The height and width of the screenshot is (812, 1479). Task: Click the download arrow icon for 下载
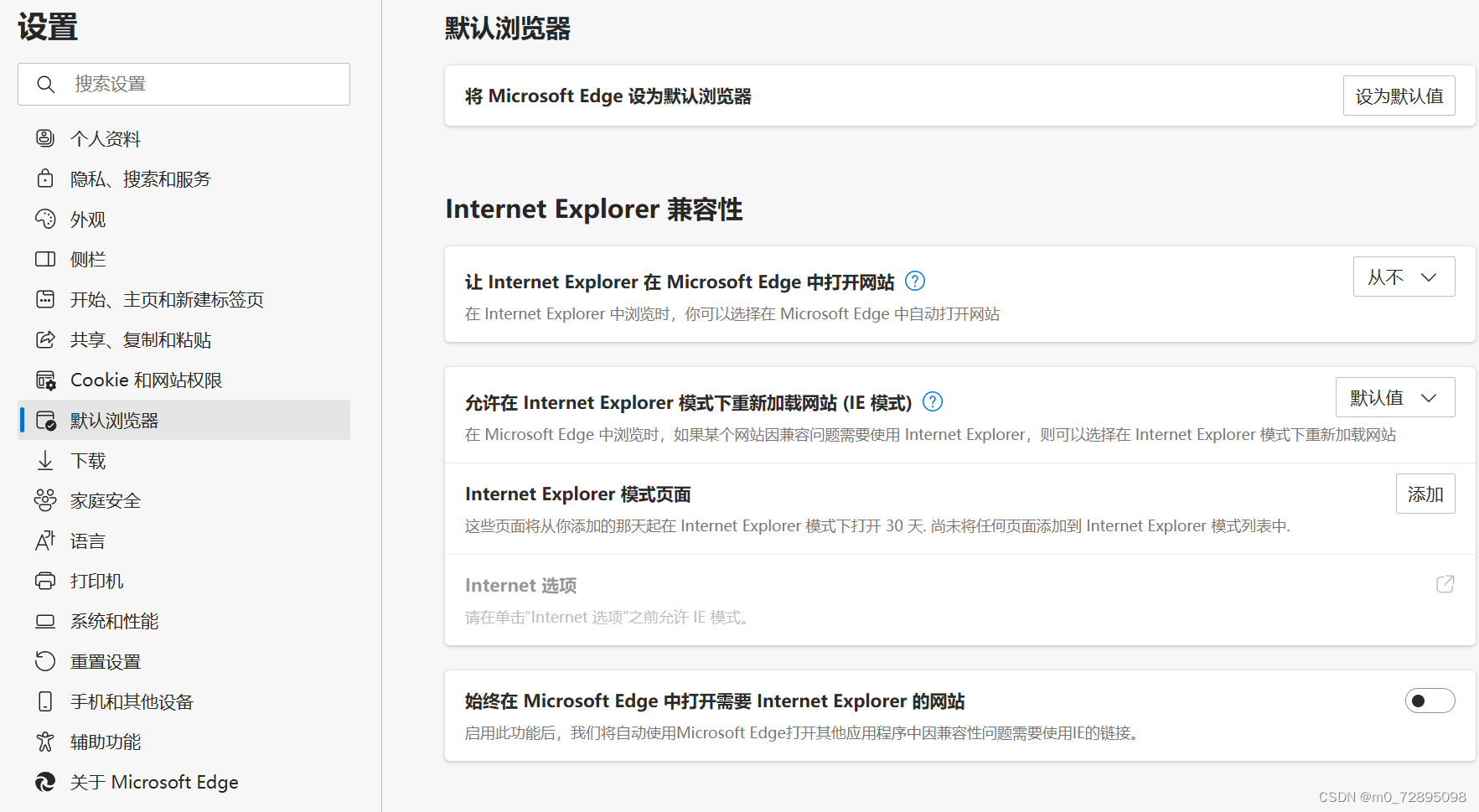pos(45,460)
